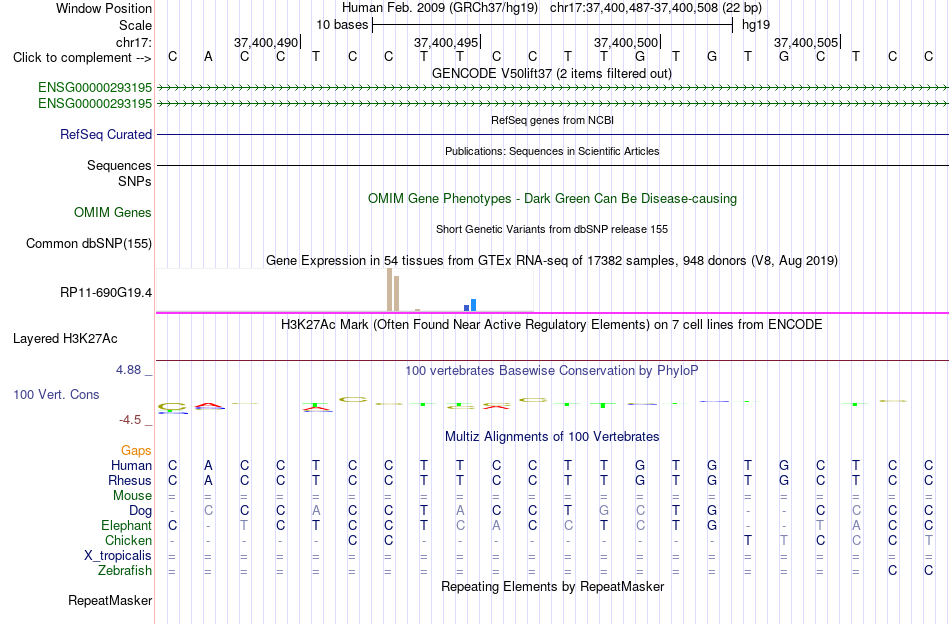Click the 100 Vert. Cons label
Screen dimensions: 950x624
click(x=56, y=394)
